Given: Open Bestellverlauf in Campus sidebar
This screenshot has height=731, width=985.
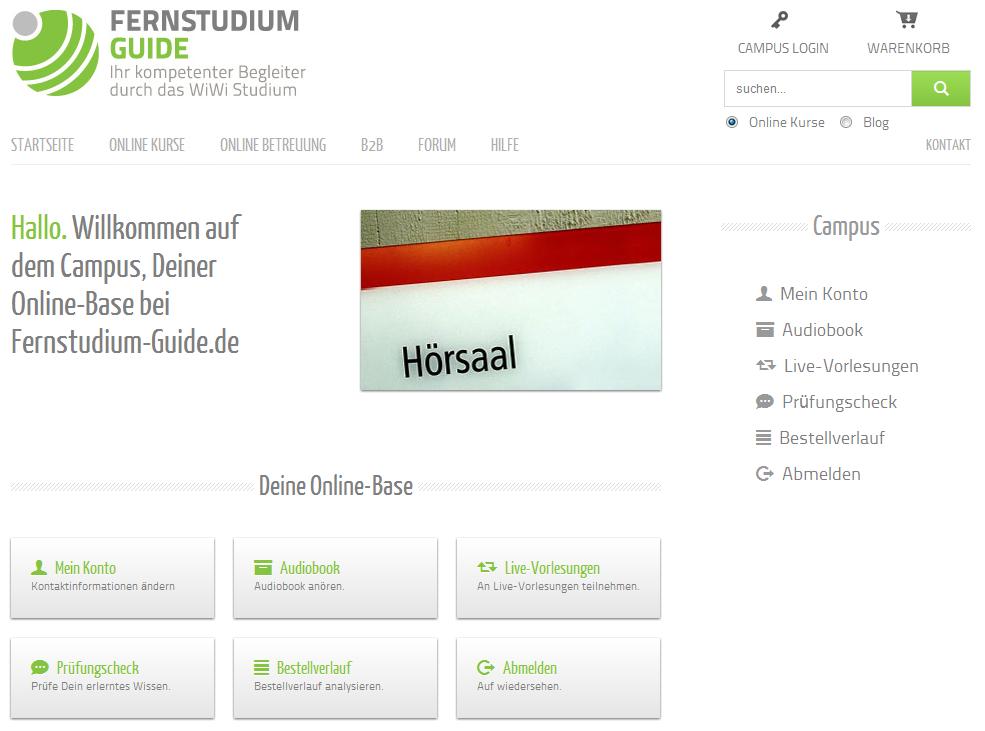Looking at the screenshot, I should point(832,438).
